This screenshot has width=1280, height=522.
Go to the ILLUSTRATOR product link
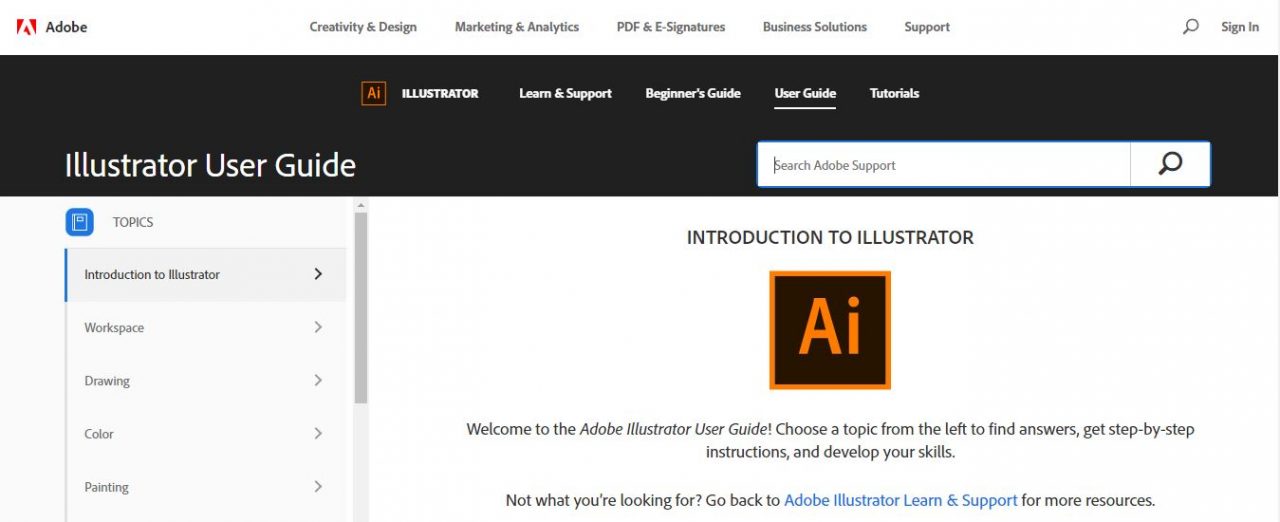(x=440, y=93)
